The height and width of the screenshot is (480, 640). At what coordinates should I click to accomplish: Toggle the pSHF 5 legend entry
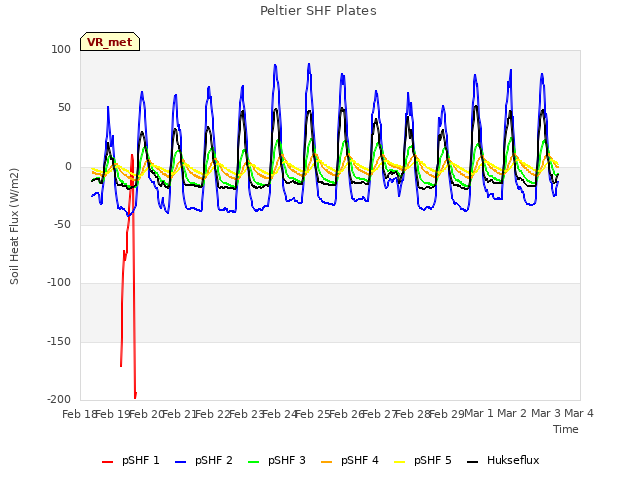423,461
